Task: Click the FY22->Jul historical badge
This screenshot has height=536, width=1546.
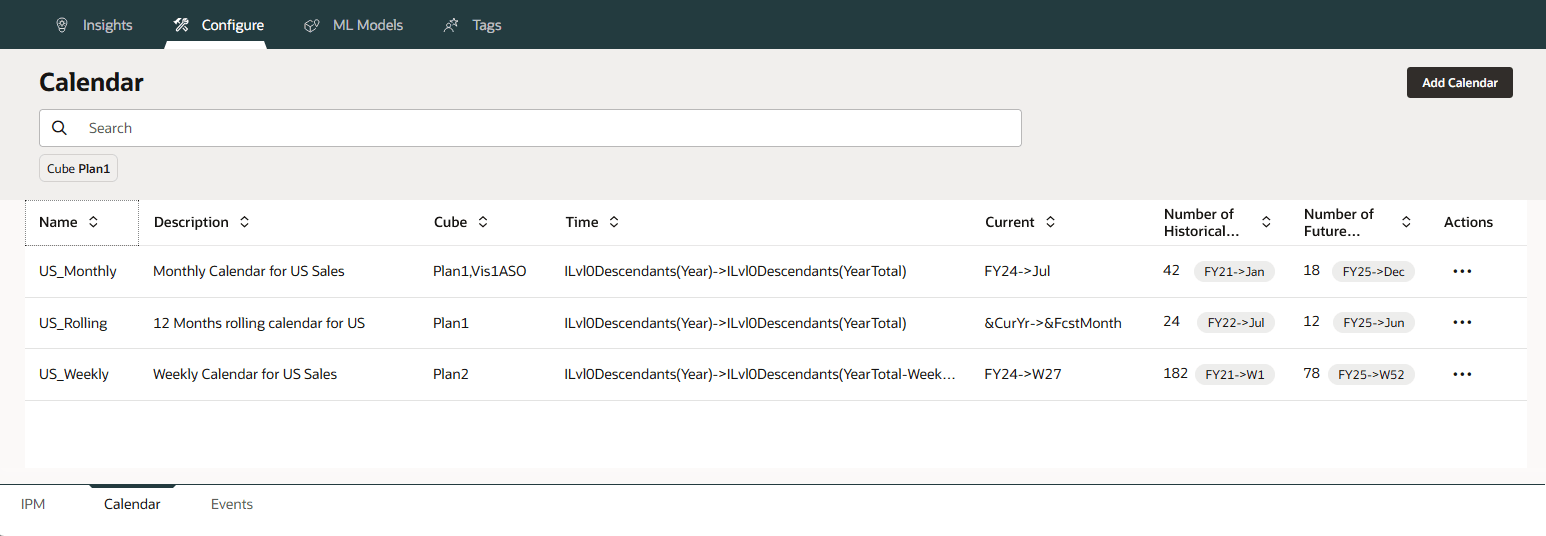Action: coord(1235,323)
